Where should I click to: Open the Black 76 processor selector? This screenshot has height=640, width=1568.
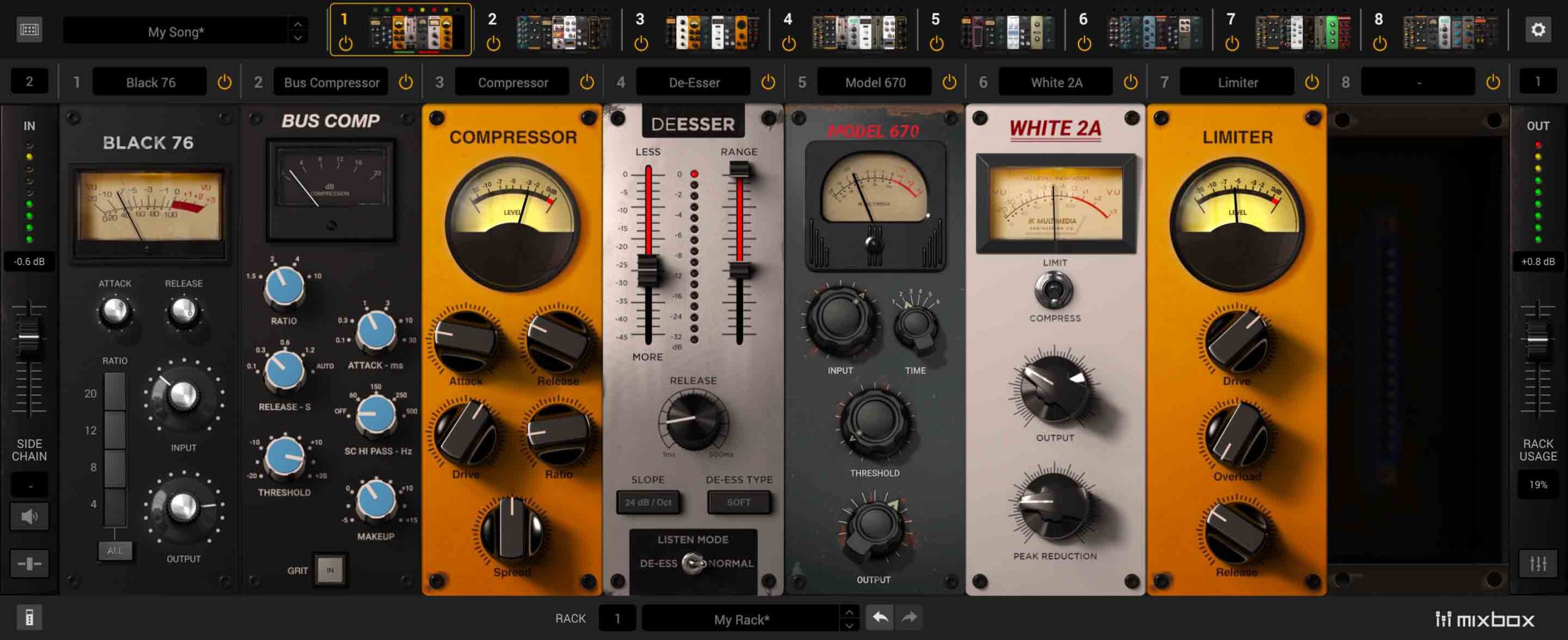pos(150,82)
